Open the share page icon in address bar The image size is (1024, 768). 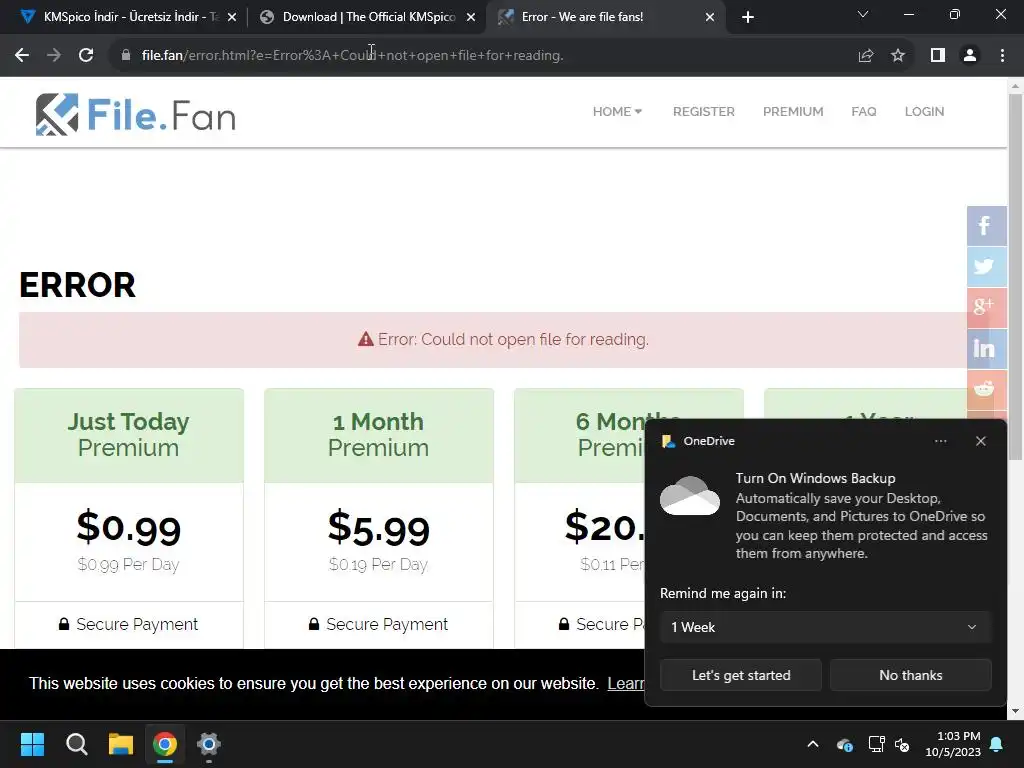point(866,56)
